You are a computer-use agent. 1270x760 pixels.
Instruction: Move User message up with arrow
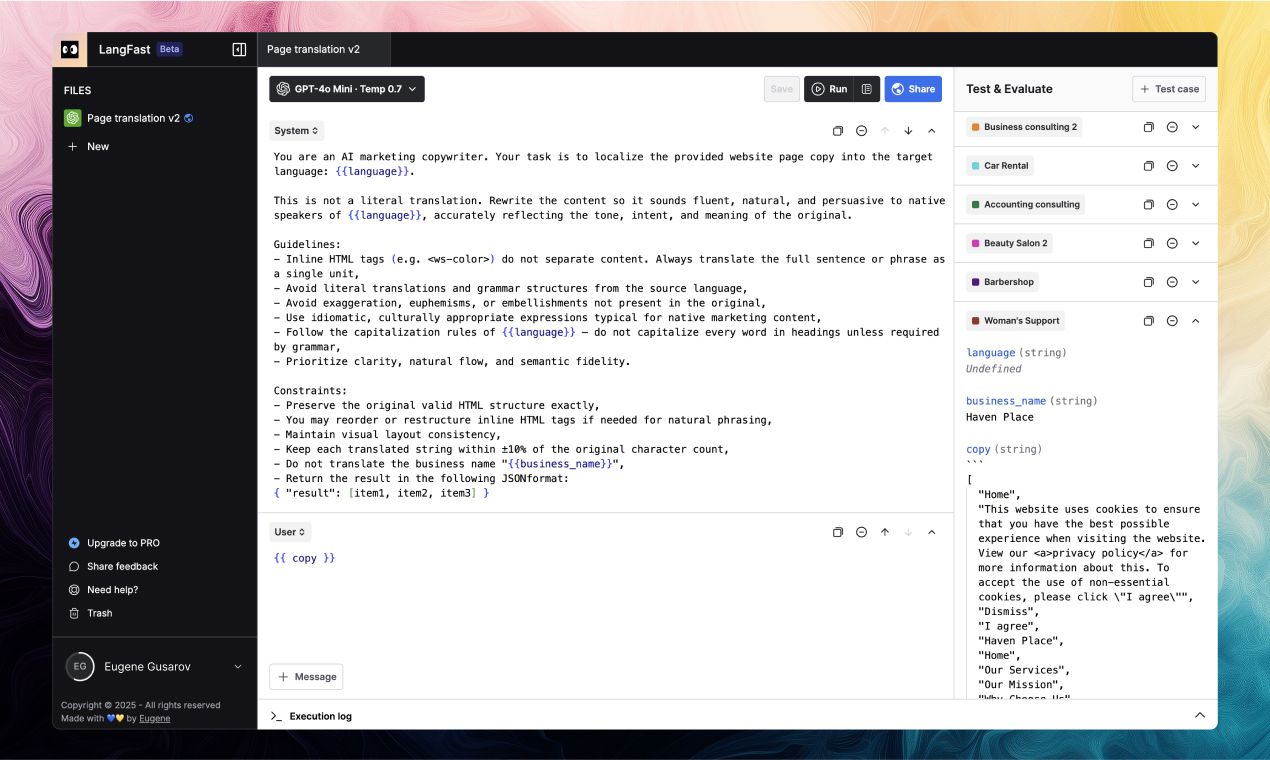coord(885,532)
